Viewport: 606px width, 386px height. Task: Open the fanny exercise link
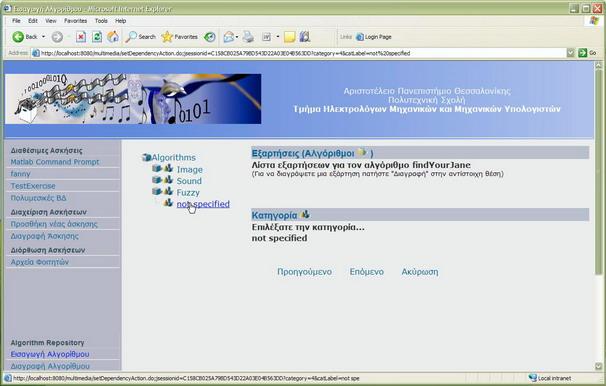[20, 174]
